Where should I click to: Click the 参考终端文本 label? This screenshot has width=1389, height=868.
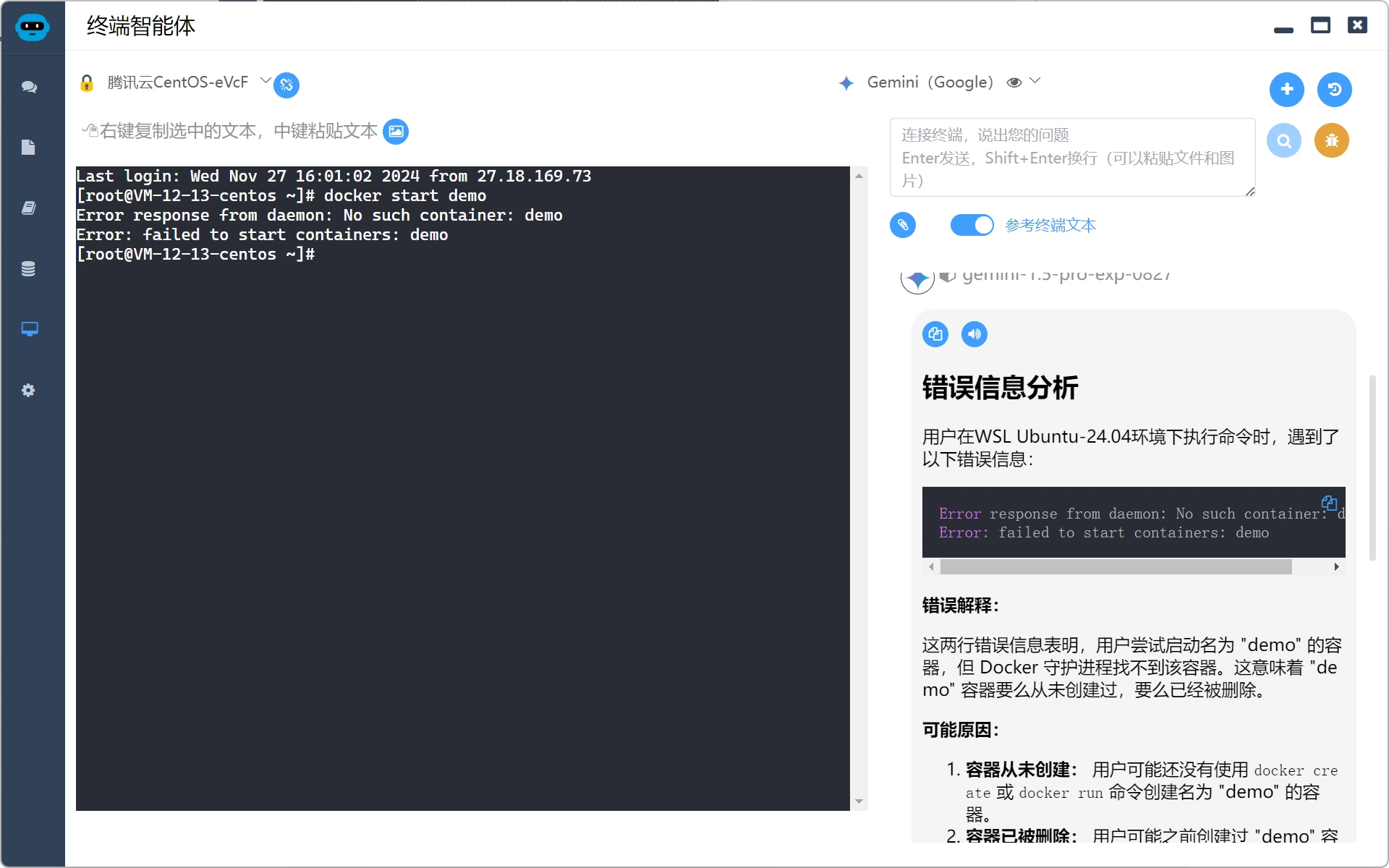[x=1050, y=226]
